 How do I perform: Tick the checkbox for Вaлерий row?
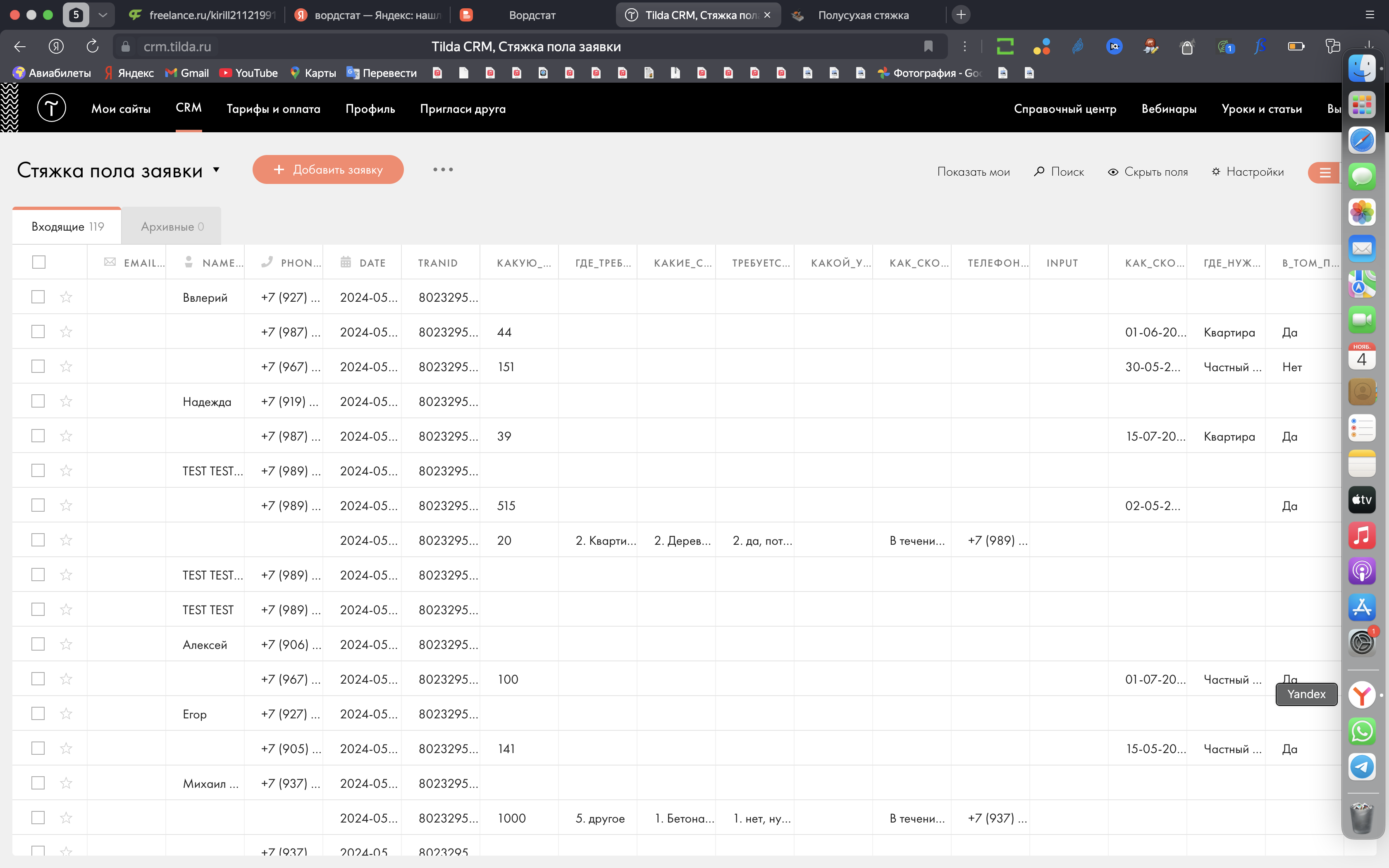pos(38,297)
